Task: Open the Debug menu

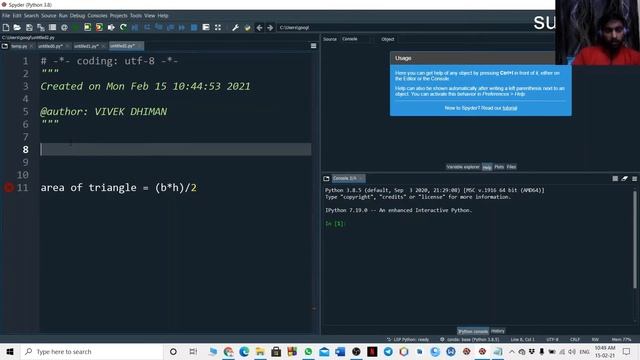Action: (77, 16)
